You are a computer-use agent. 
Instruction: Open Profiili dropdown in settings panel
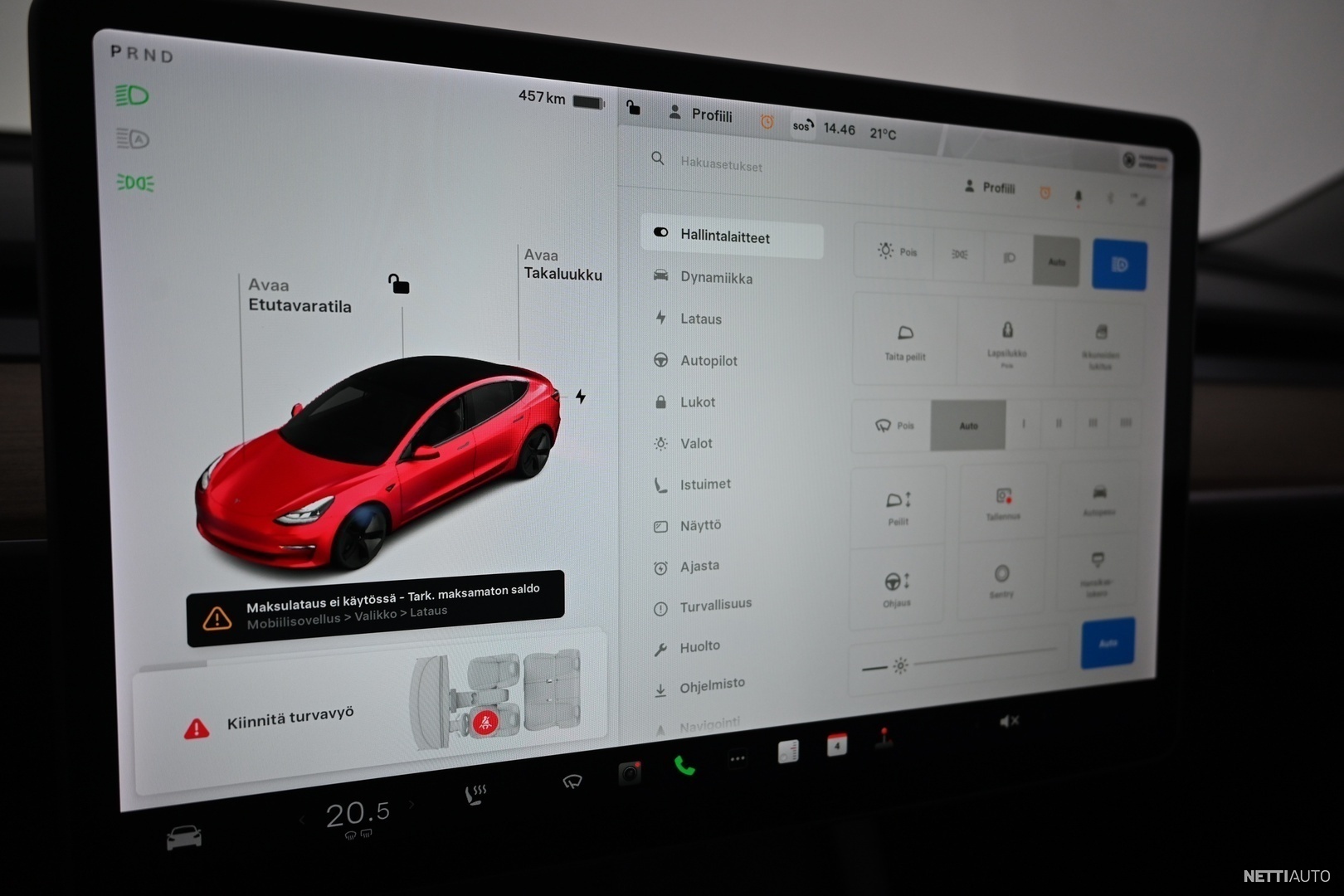[990, 187]
